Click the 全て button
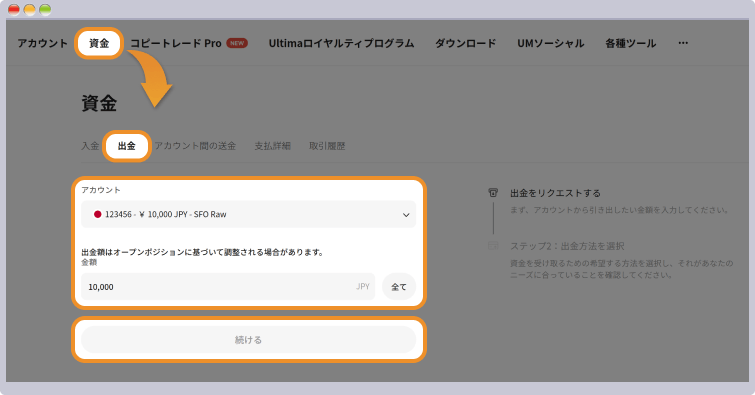Image resolution: width=755 pixels, height=395 pixels. (x=399, y=287)
